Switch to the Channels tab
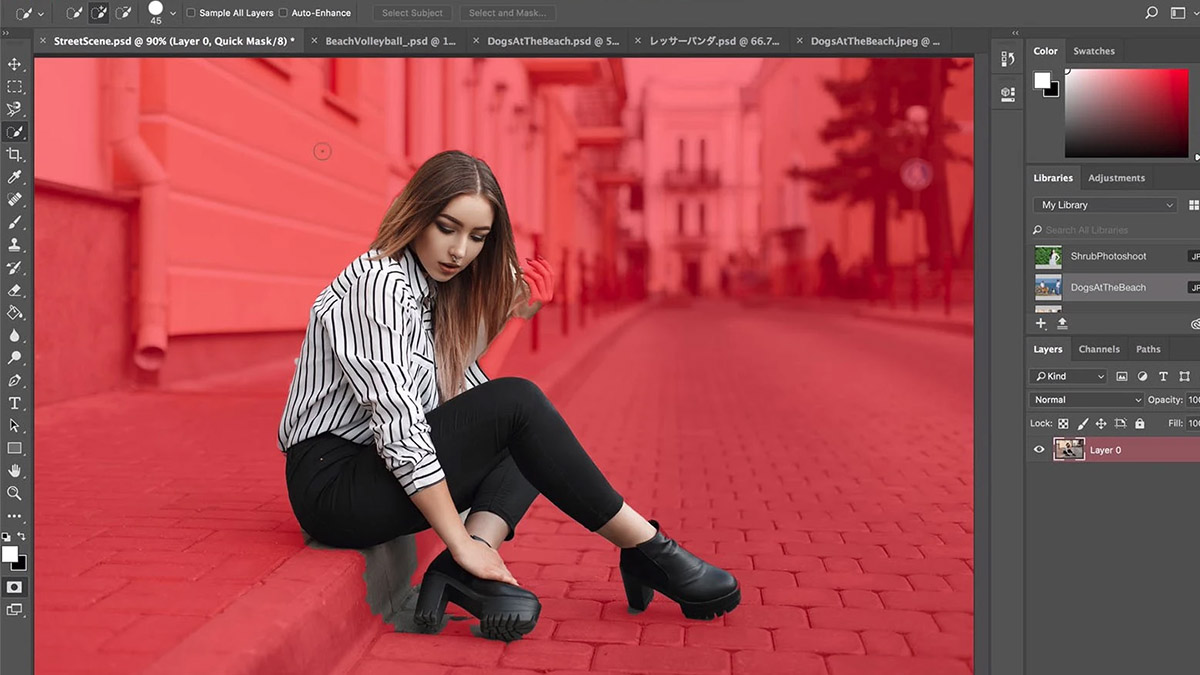This screenshot has width=1200, height=675. point(1099,349)
